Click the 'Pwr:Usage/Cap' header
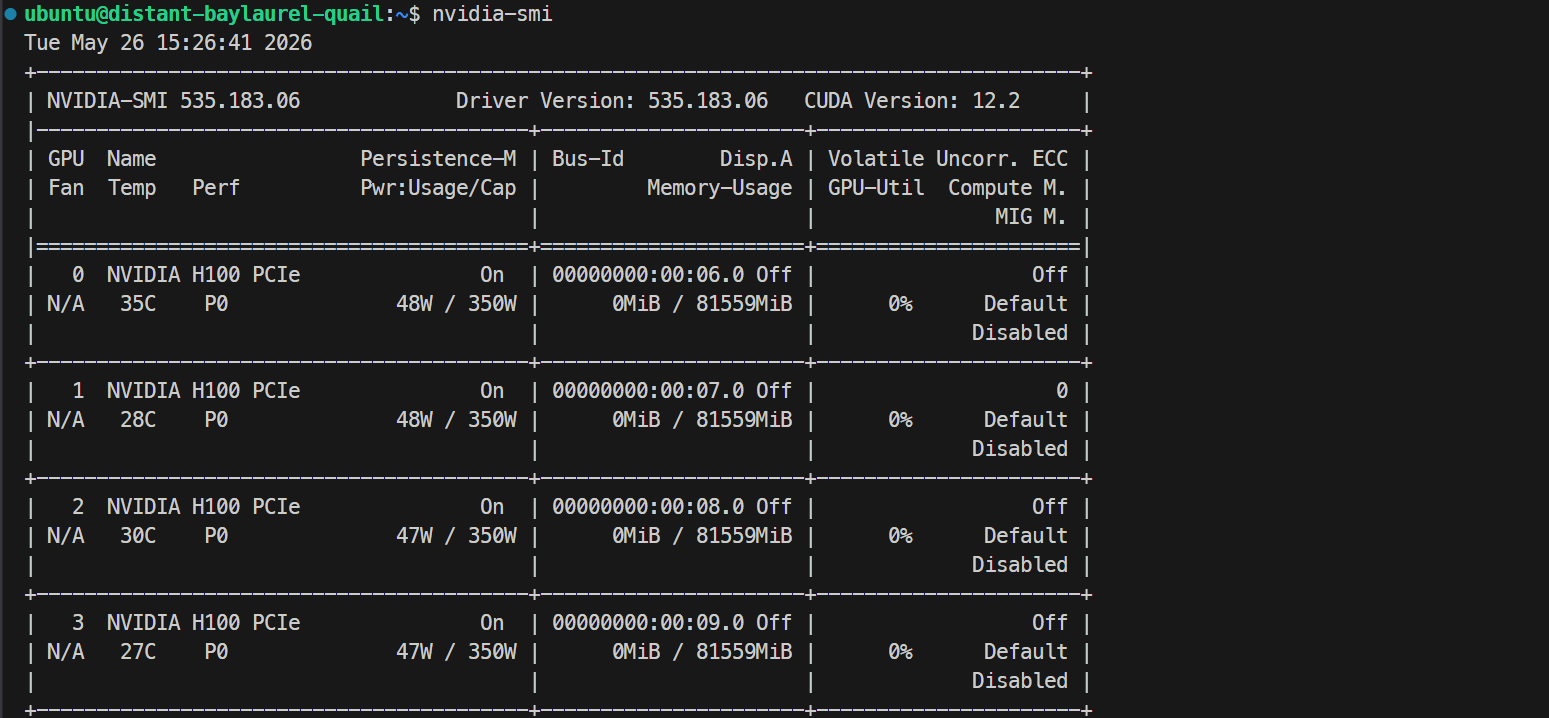The width and height of the screenshot is (1549, 718). click(438, 188)
